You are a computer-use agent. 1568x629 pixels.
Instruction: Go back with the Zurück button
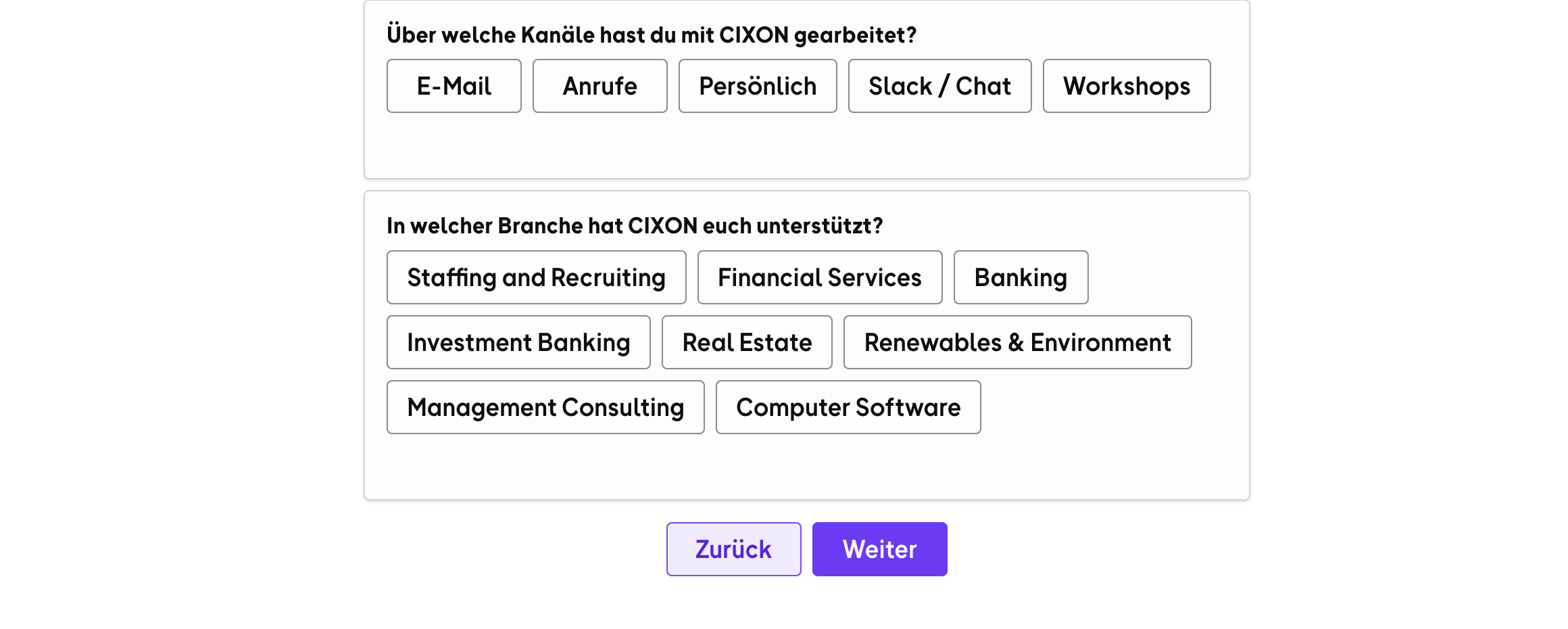[x=733, y=549]
